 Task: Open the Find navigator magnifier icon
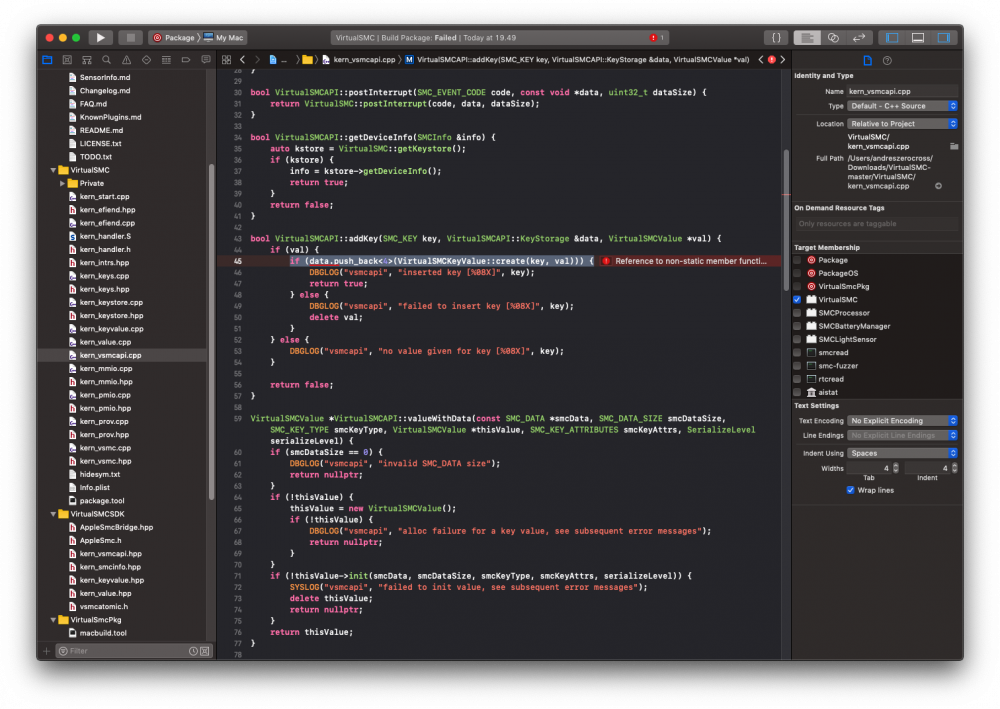pos(107,60)
